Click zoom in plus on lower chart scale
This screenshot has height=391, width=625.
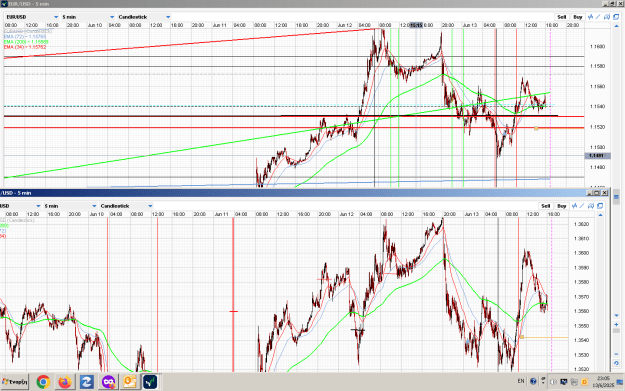point(616,324)
